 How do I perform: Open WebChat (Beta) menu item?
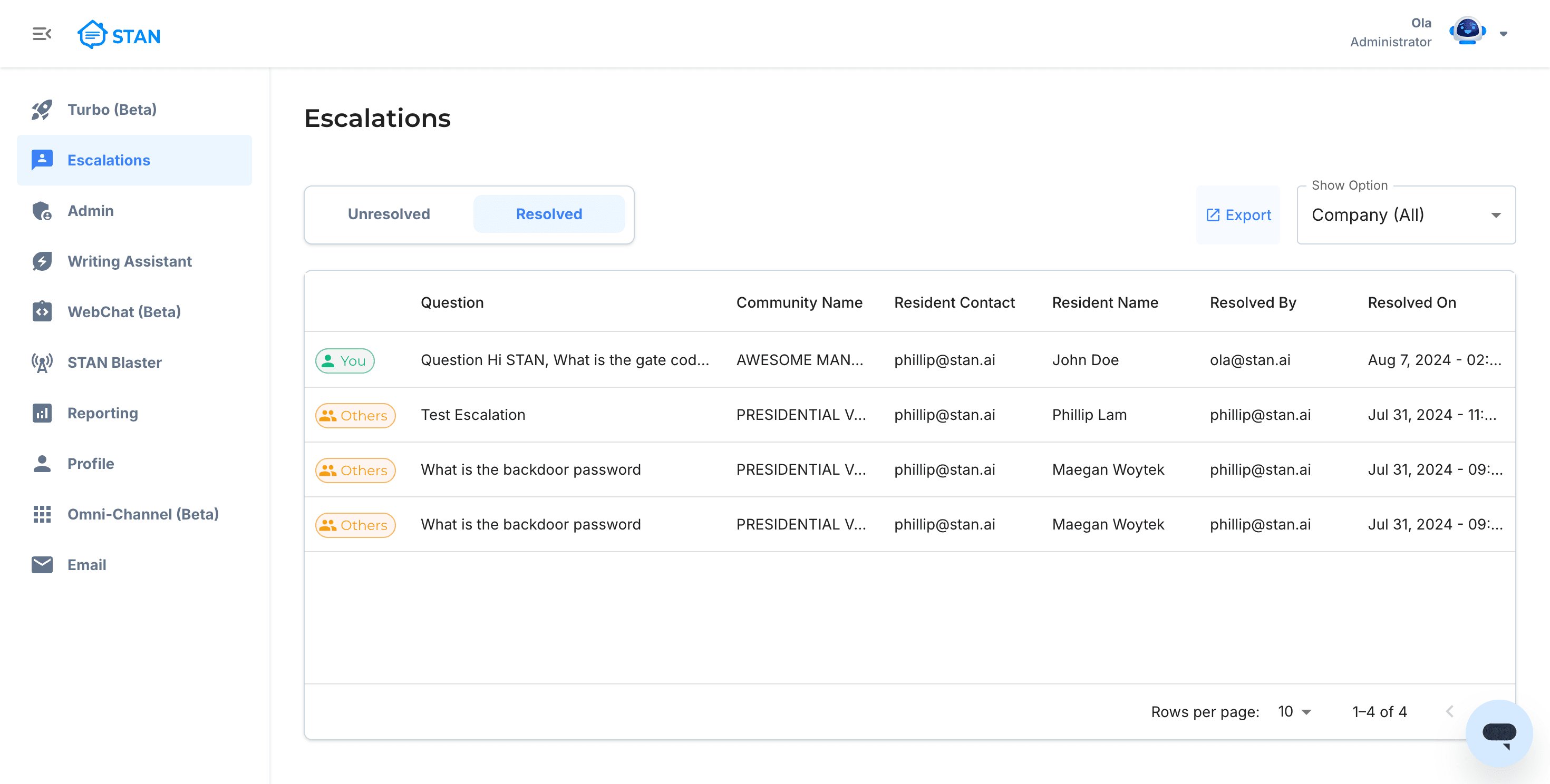coord(134,311)
